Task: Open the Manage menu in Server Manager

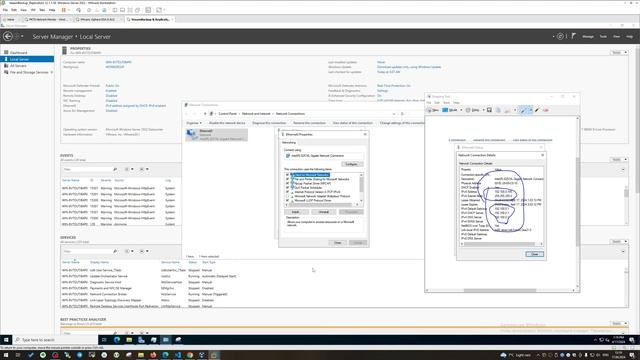Action: (588, 36)
